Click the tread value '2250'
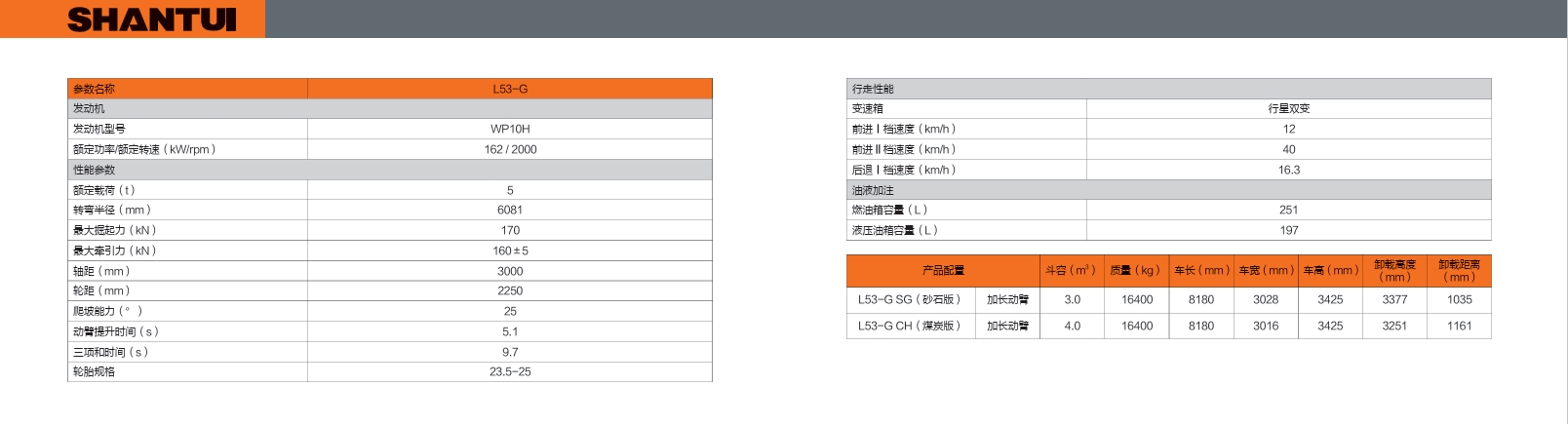1568x424 pixels. pos(510,290)
